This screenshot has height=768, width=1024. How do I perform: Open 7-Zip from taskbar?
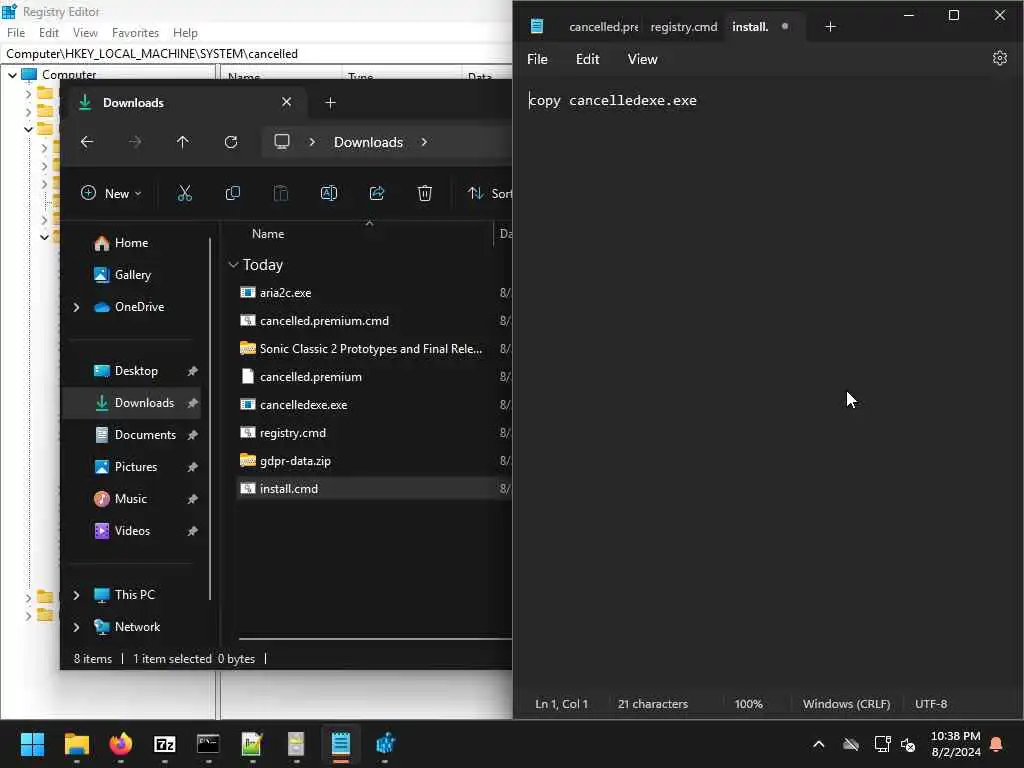165,743
